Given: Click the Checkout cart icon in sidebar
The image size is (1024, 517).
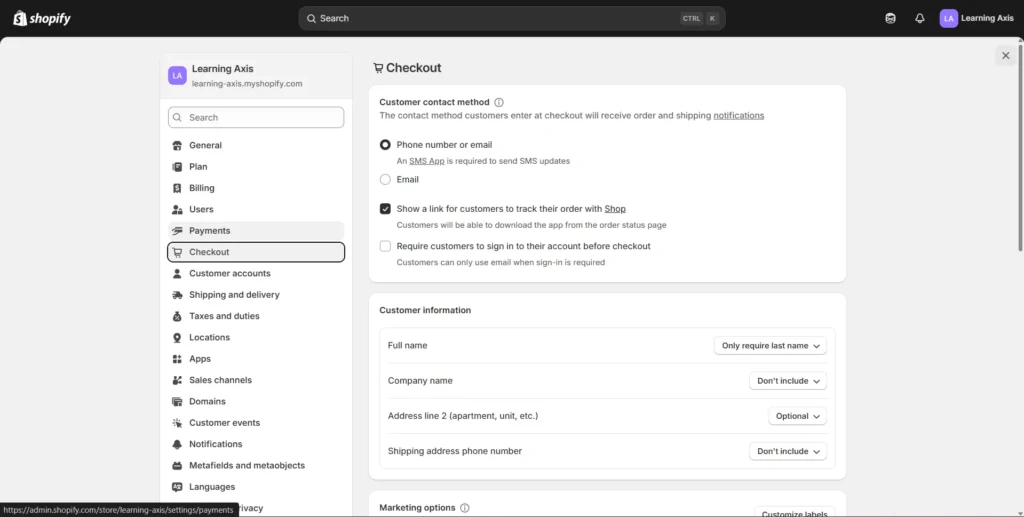Looking at the screenshot, I should [x=177, y=252].
